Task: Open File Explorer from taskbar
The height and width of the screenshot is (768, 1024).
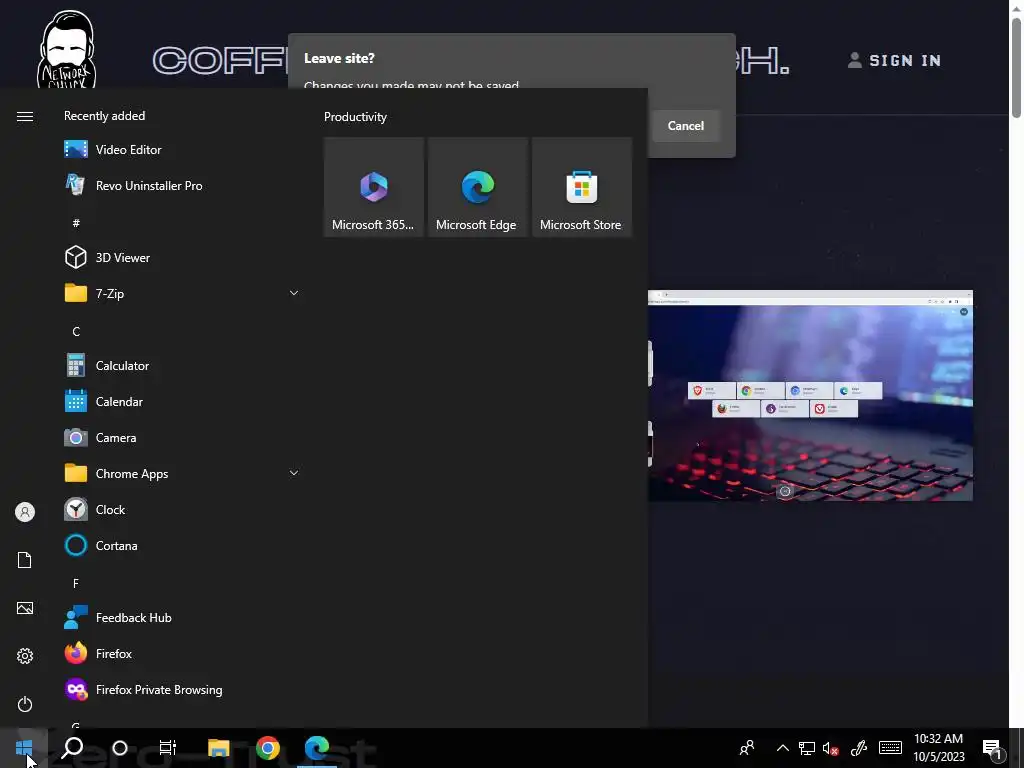Action: tap(219, 748)
